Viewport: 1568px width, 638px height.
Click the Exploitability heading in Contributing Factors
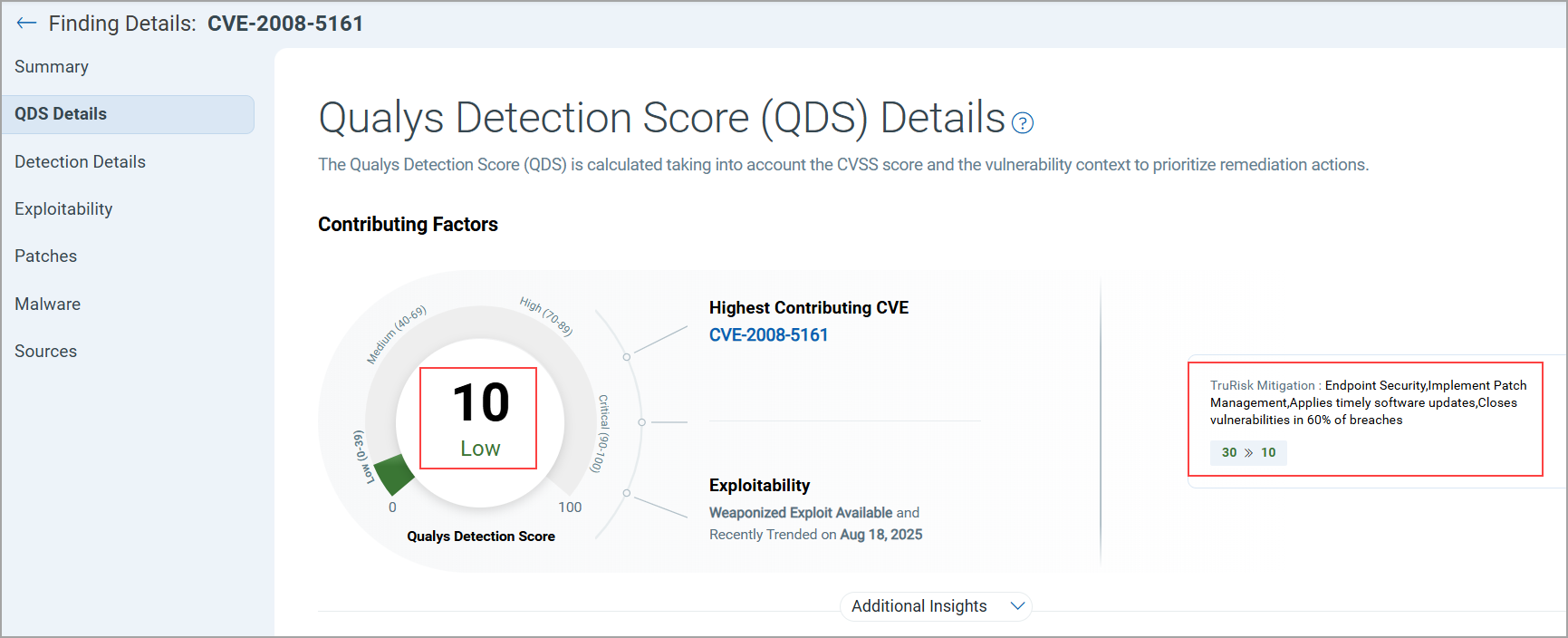pos(759,486)
